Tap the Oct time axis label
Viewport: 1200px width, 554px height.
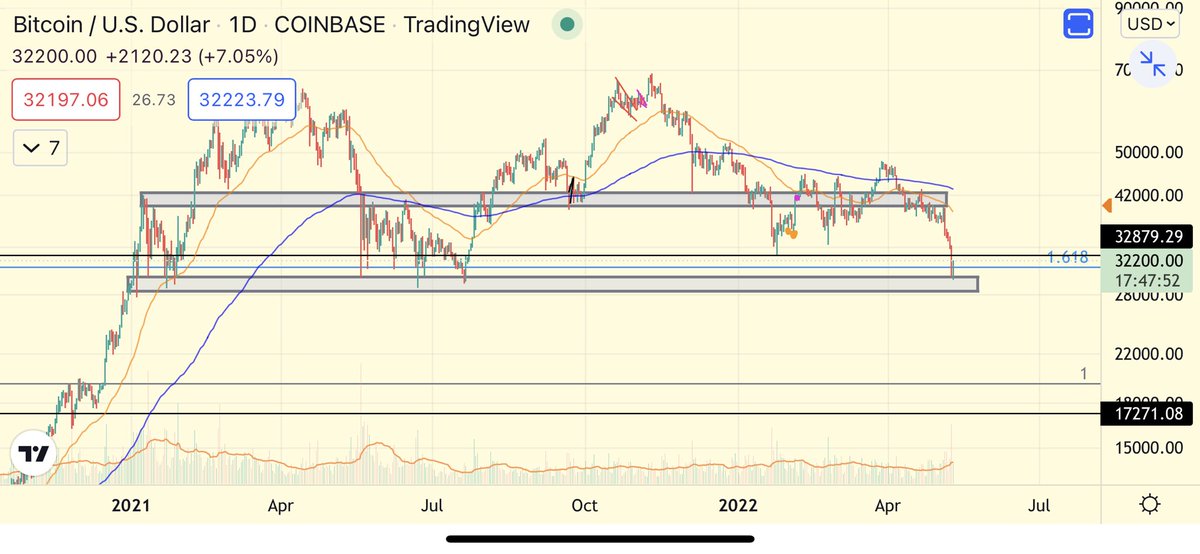(x=584, y=505)
